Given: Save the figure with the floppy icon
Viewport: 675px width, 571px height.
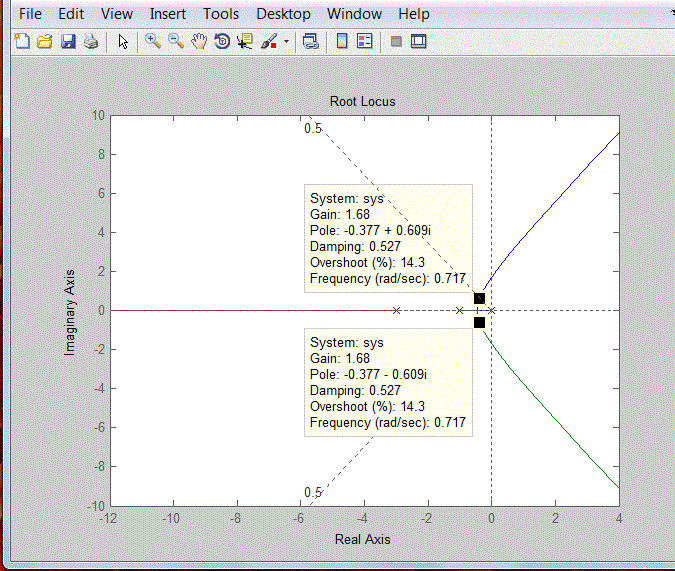Looking at the screenshot, I should coord(68,41).
